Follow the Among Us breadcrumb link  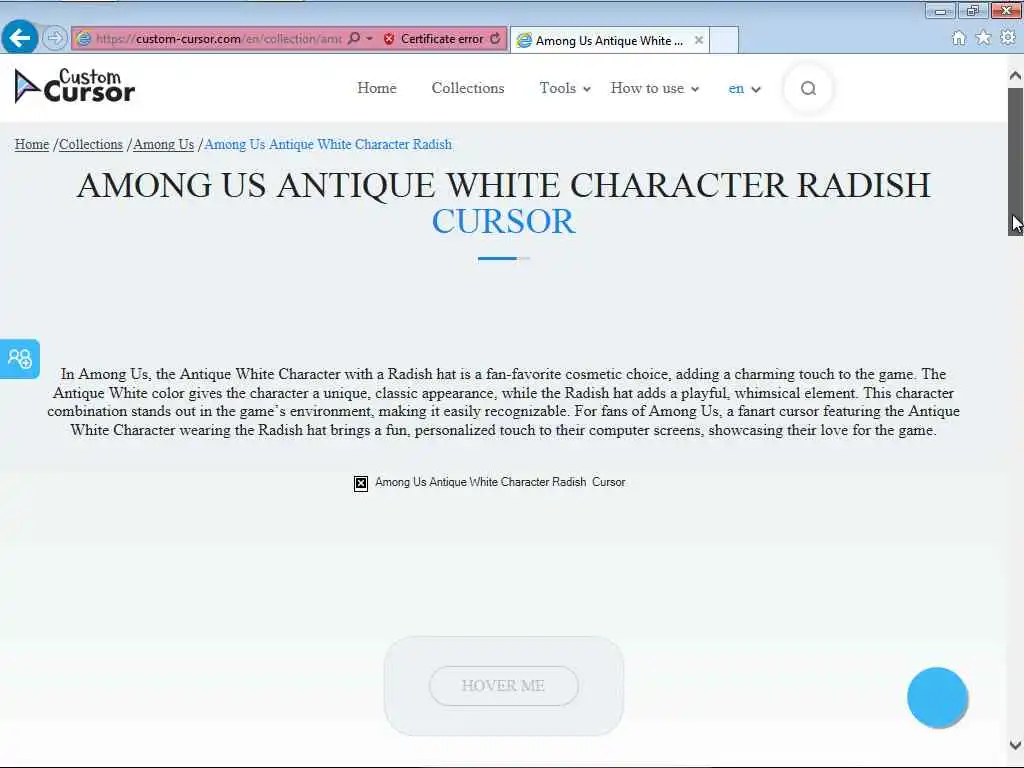pyautogui.click(x=163, y=144)
